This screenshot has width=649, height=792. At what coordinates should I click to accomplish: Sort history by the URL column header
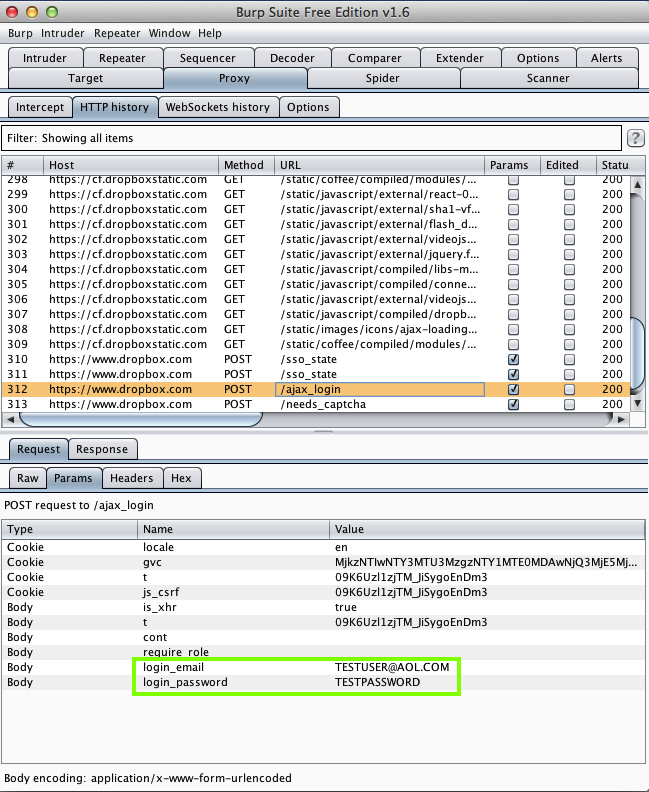(x=379, y=165)
